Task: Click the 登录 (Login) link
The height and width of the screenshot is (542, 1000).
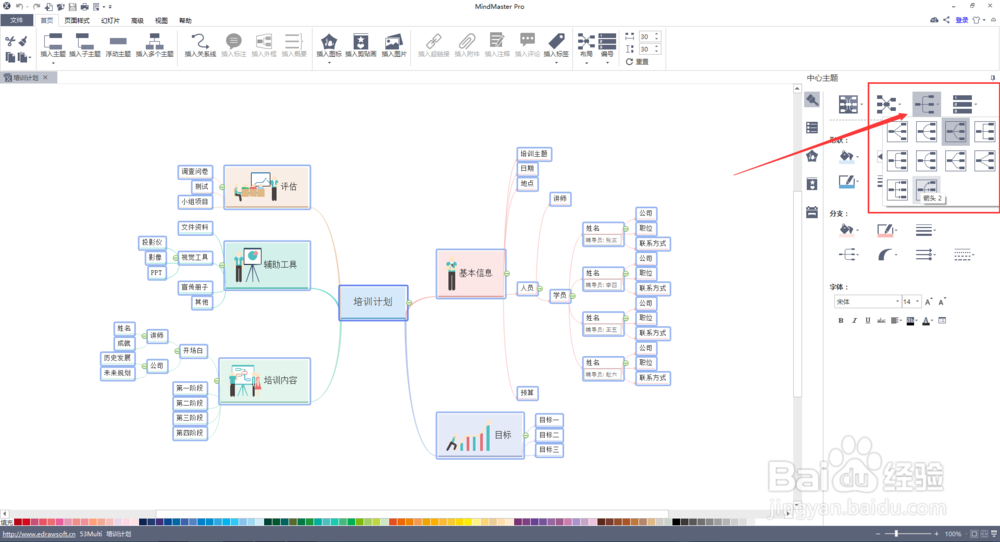Action: coord(962,20)
